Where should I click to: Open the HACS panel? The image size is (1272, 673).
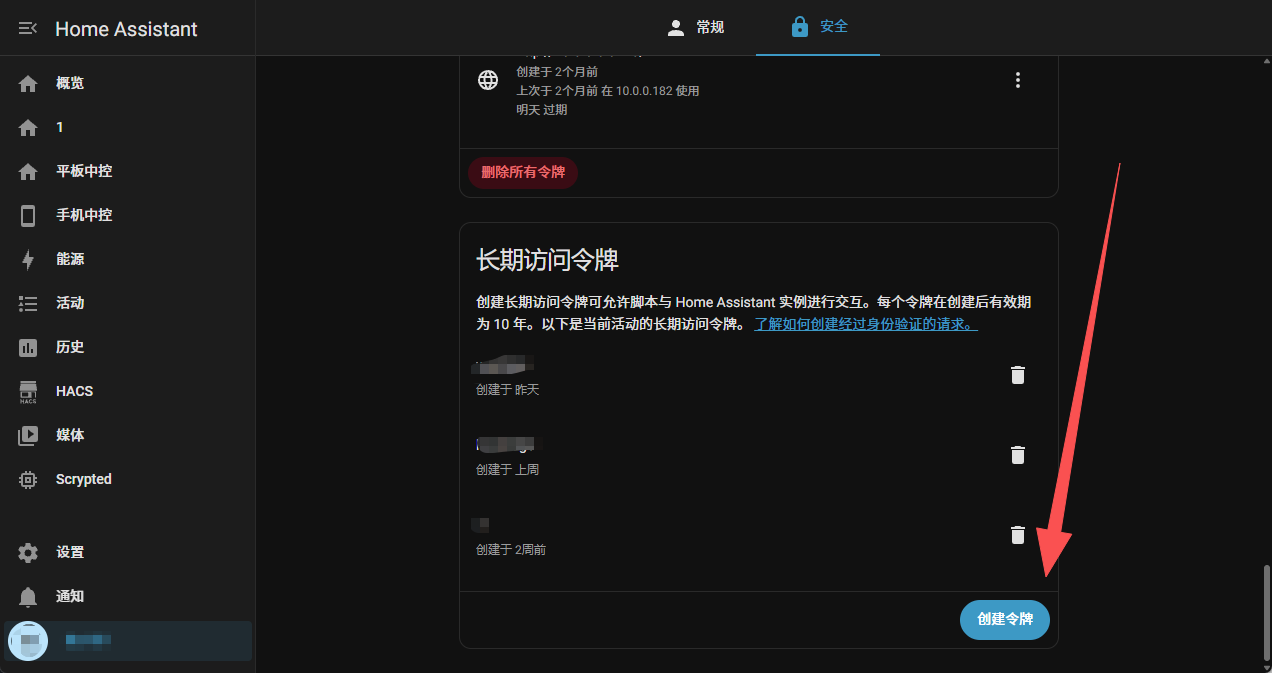128,391
